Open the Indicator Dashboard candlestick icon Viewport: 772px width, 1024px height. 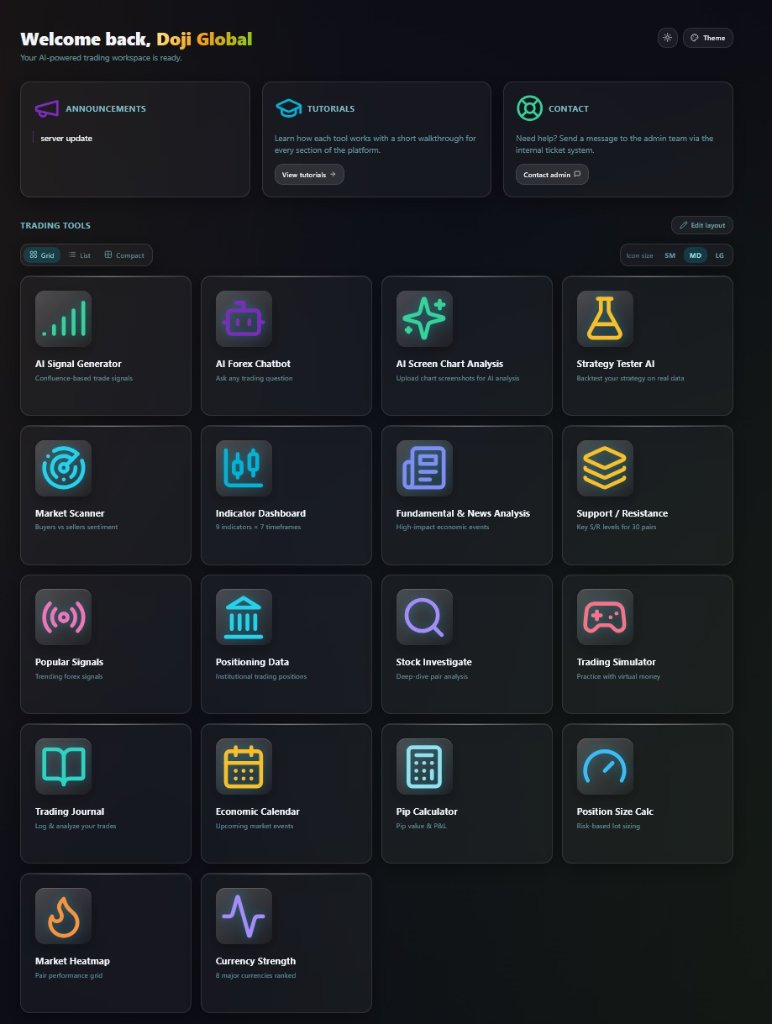(x=244, y=468)
